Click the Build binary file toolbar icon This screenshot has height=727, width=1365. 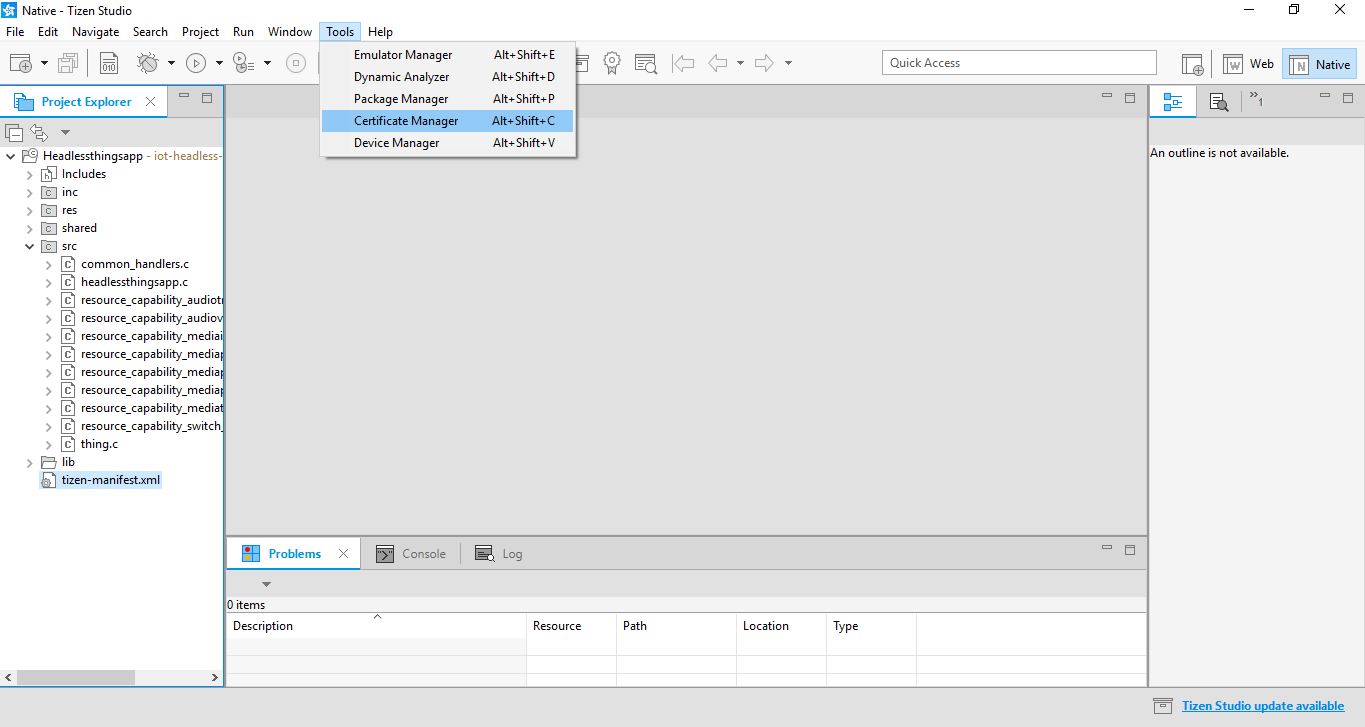[x=109, y=63]
